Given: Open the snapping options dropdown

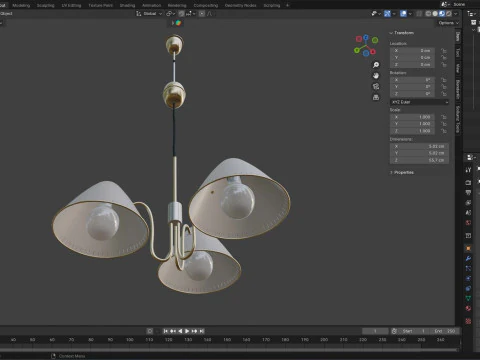Looking at the screenshot, I should point(190,14).
